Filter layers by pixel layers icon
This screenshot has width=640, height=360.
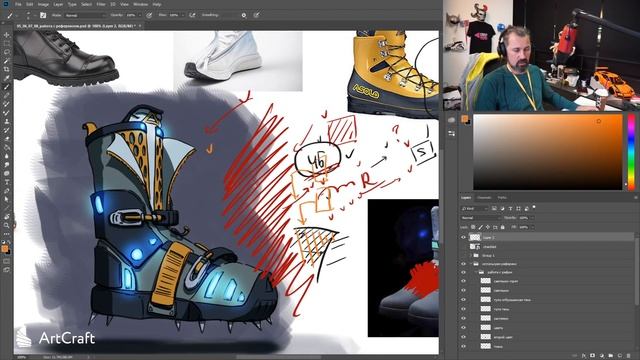[494, 208]
